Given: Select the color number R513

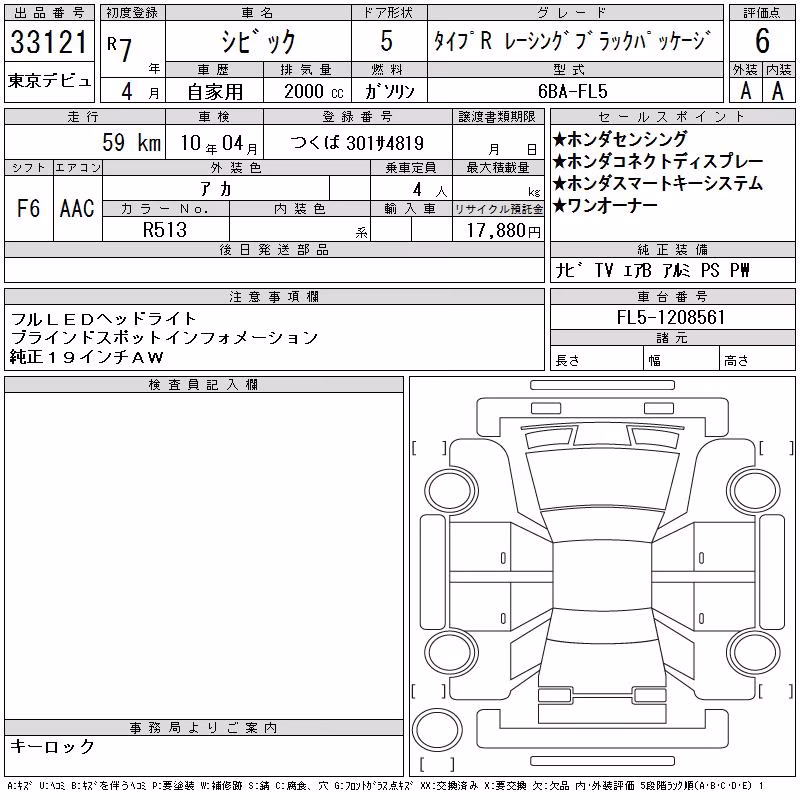Looking at the screenshot, I should pyautogui.click(x=165, y=230).
